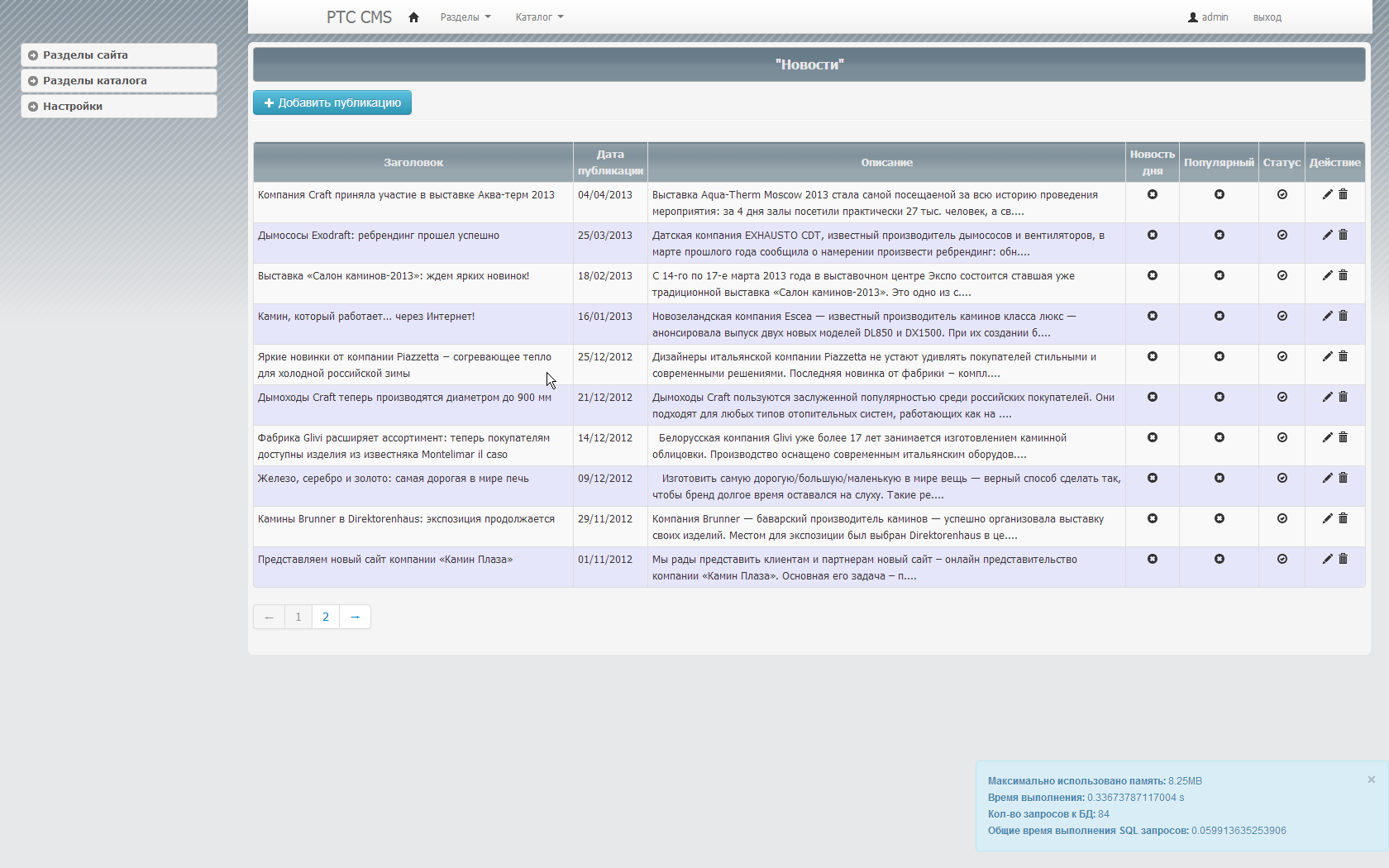Edit the Дымососы Exodraft news item
Screen dimensions: 1389x868
point(1327,235)
